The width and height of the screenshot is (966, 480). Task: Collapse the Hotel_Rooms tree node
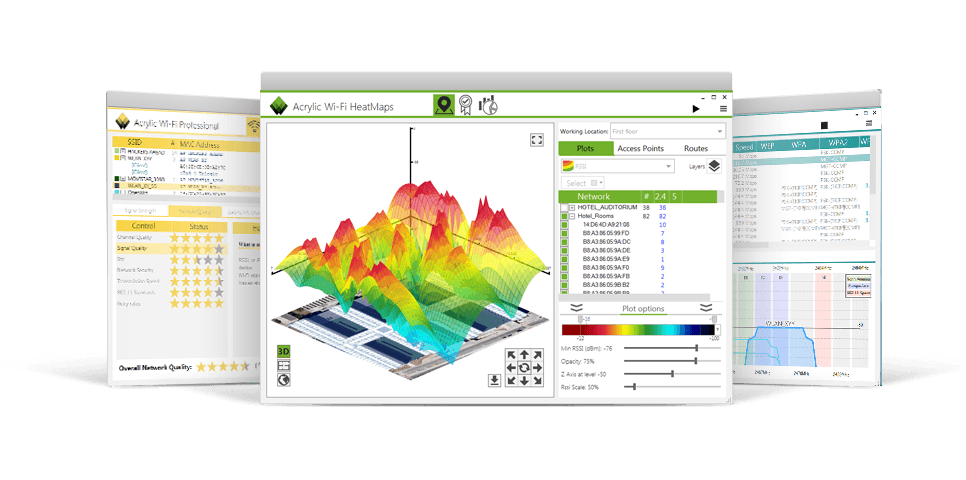572,217
